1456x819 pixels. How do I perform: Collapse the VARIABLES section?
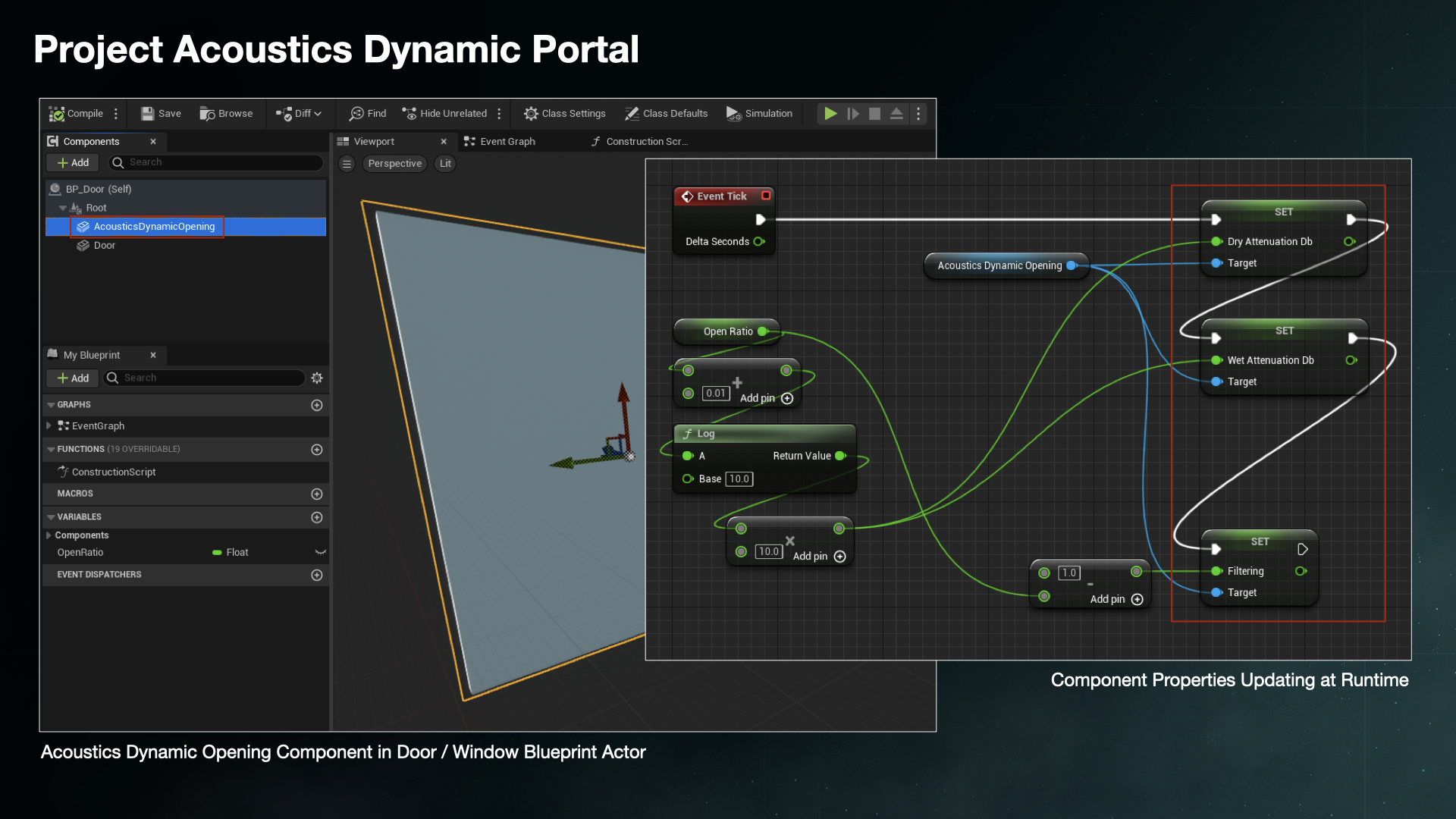click(x=51, y=517)
